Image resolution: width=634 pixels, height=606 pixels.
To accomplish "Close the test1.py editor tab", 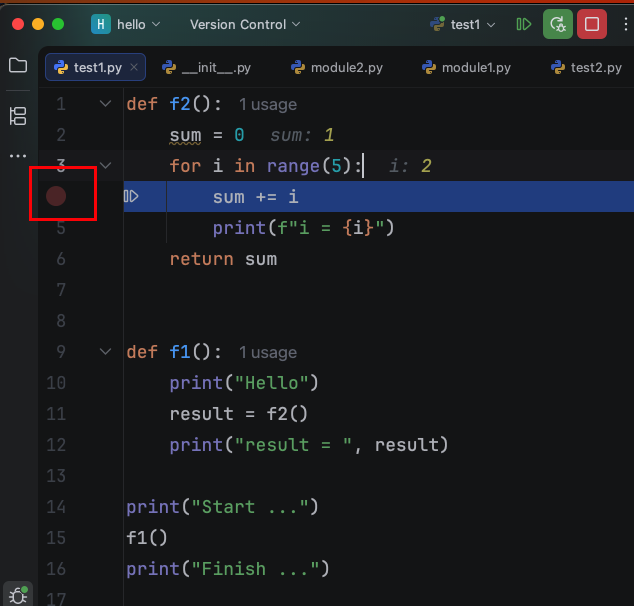I will coord(135,68).
